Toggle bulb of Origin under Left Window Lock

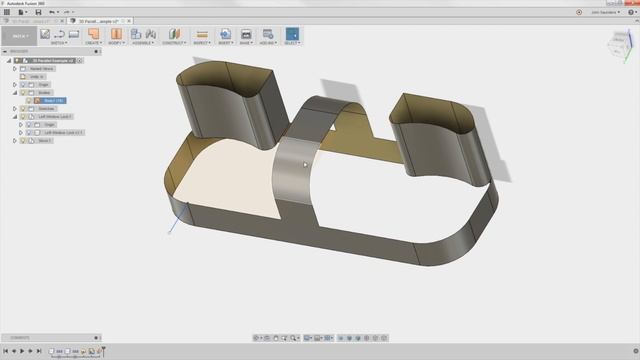coord(29,124)
